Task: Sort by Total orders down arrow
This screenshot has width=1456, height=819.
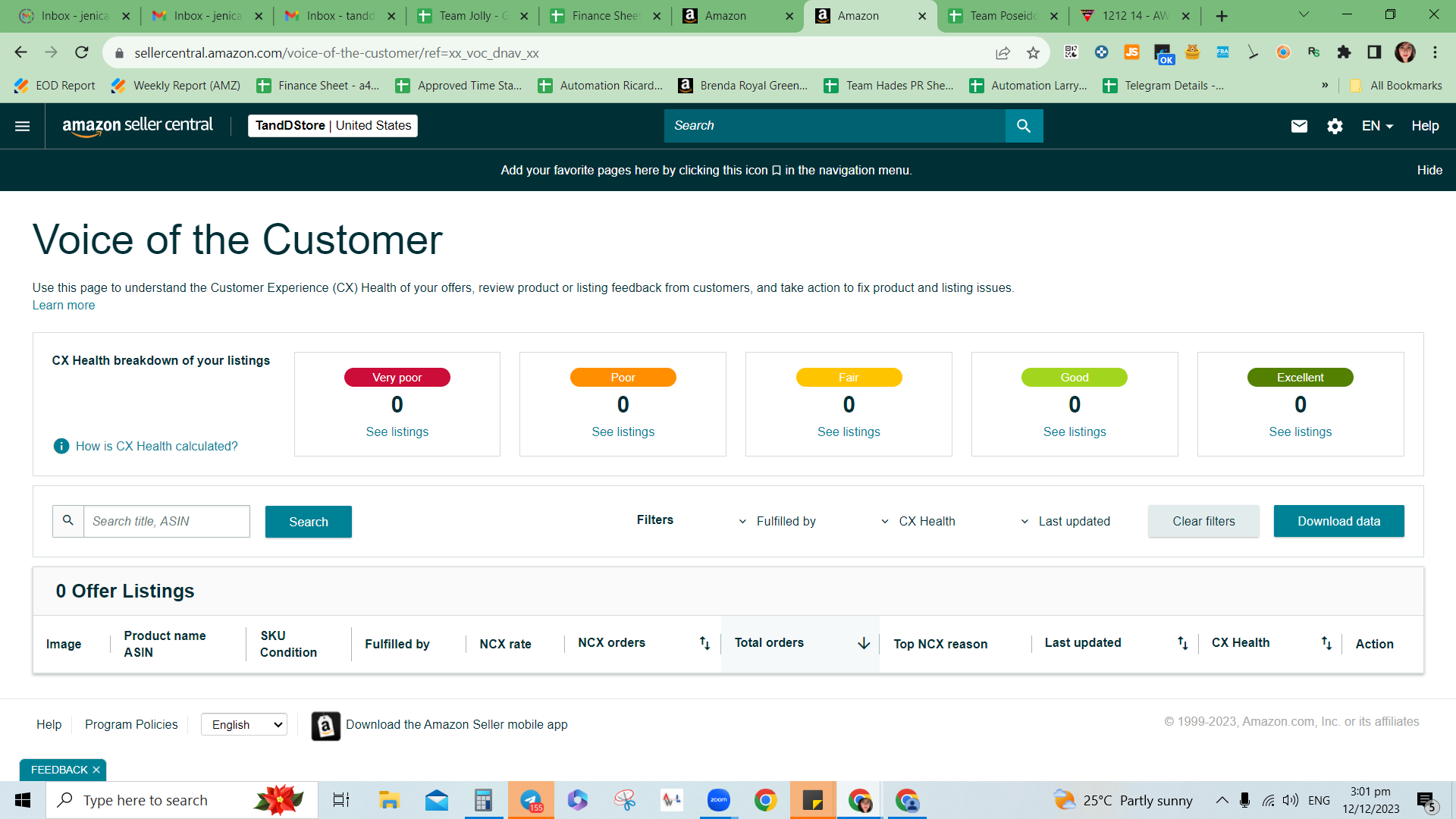Action: [864, 643]
